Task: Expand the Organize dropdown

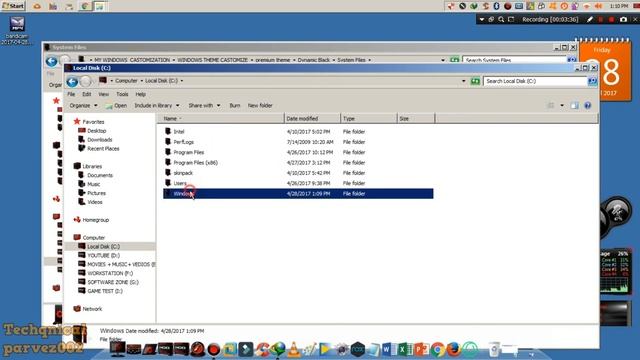Action: 83,106
